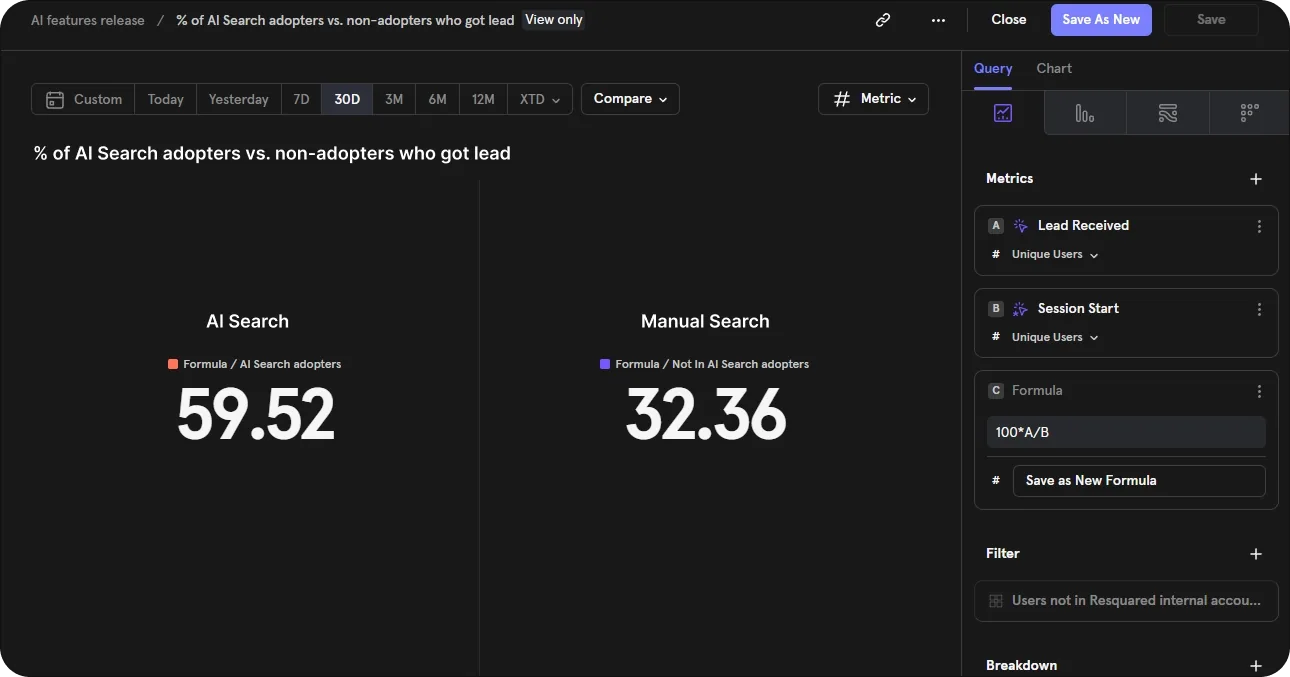Image resolution: width=1290 pixels, height=677 pixels.
Task: Click the hash icon next to Save as New Formula
Action: pos(995,481)
